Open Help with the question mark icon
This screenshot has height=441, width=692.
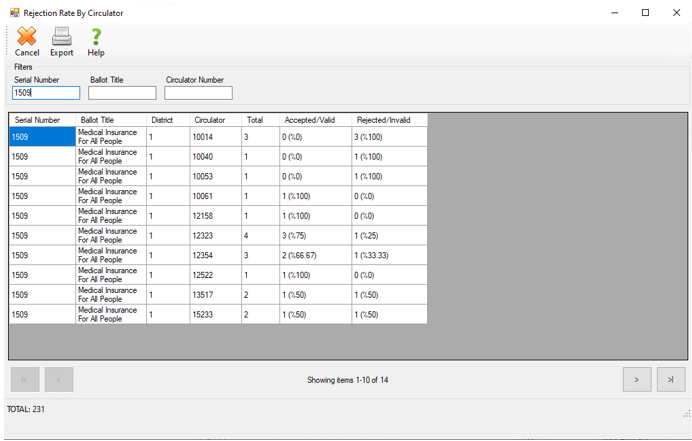pyautogui.click(x=96, y=37)
